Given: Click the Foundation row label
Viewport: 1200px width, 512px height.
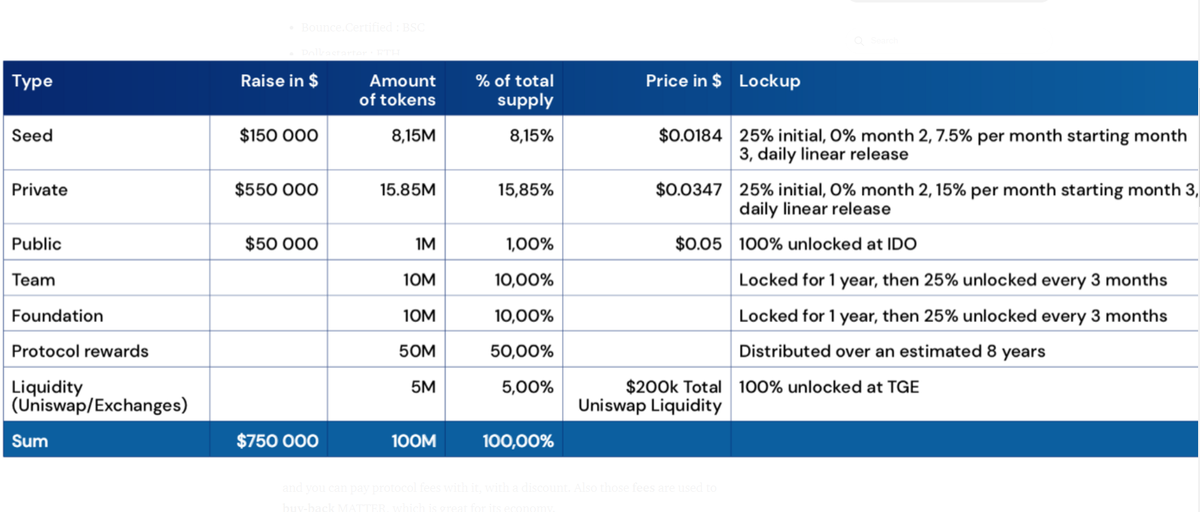Looking at the screenshot, I should 57,316.
